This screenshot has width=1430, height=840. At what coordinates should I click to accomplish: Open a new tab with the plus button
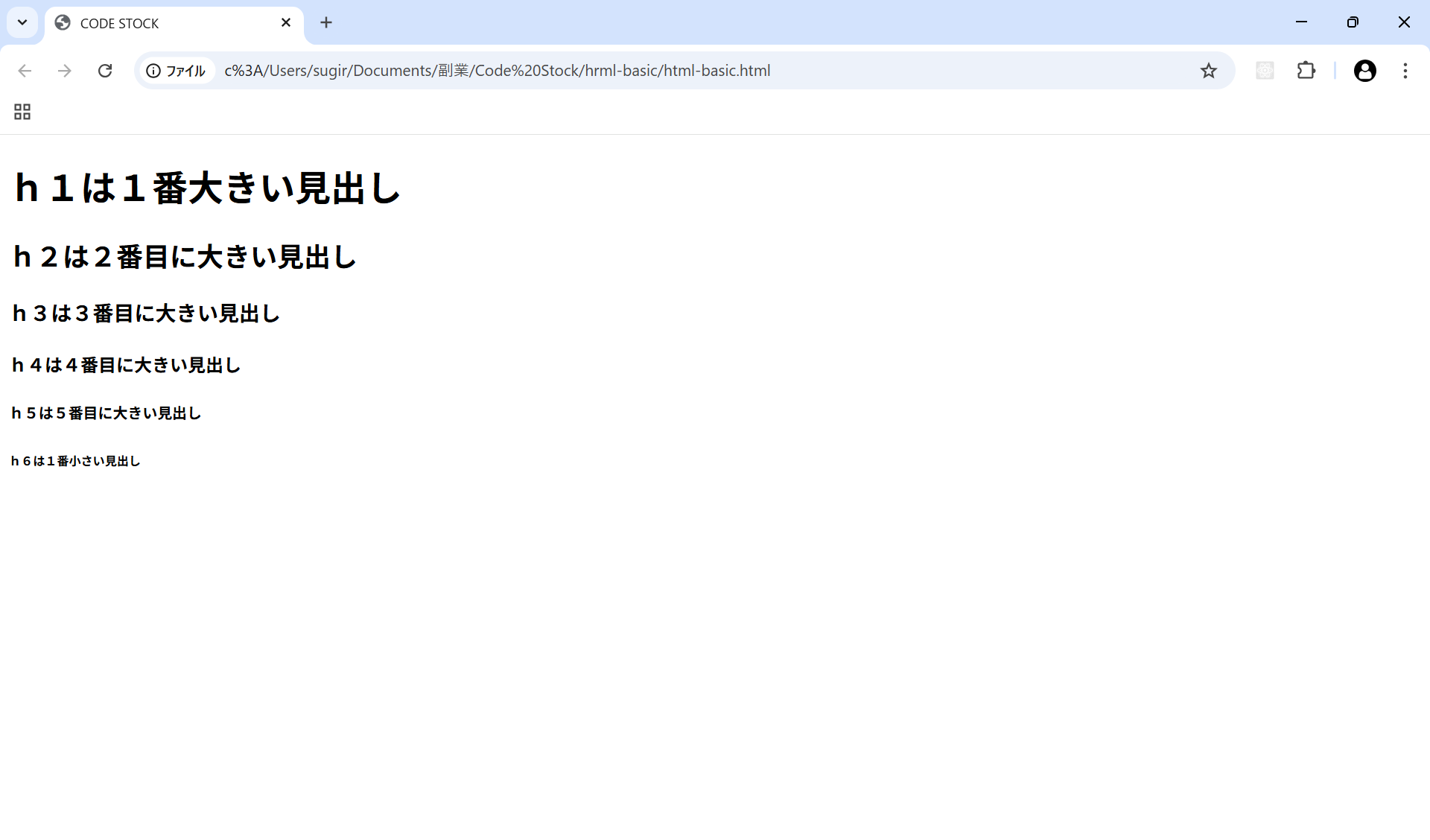tap(326, 23)
